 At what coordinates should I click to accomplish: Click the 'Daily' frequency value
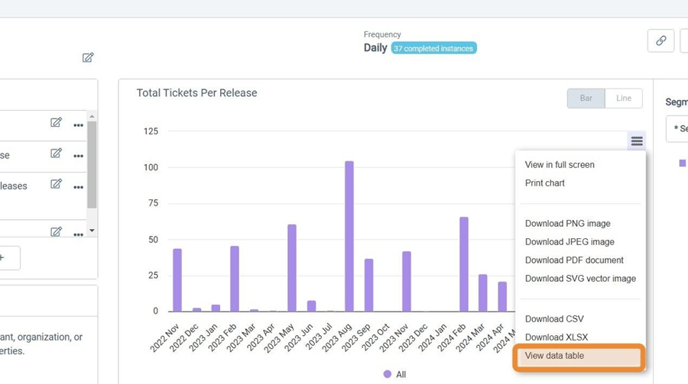(x=375, y=48)
